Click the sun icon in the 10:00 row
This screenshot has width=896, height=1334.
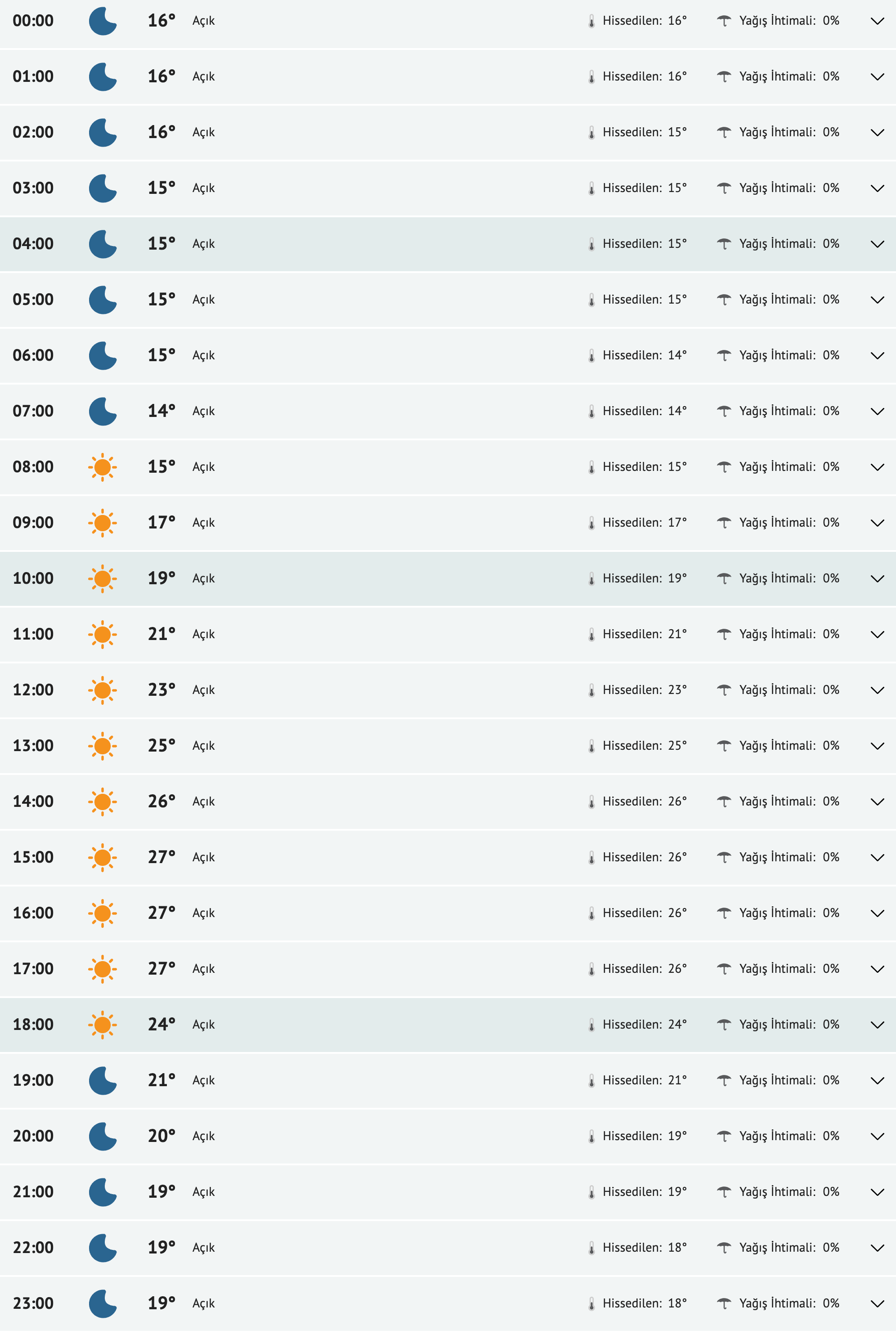tap(103, 579)
